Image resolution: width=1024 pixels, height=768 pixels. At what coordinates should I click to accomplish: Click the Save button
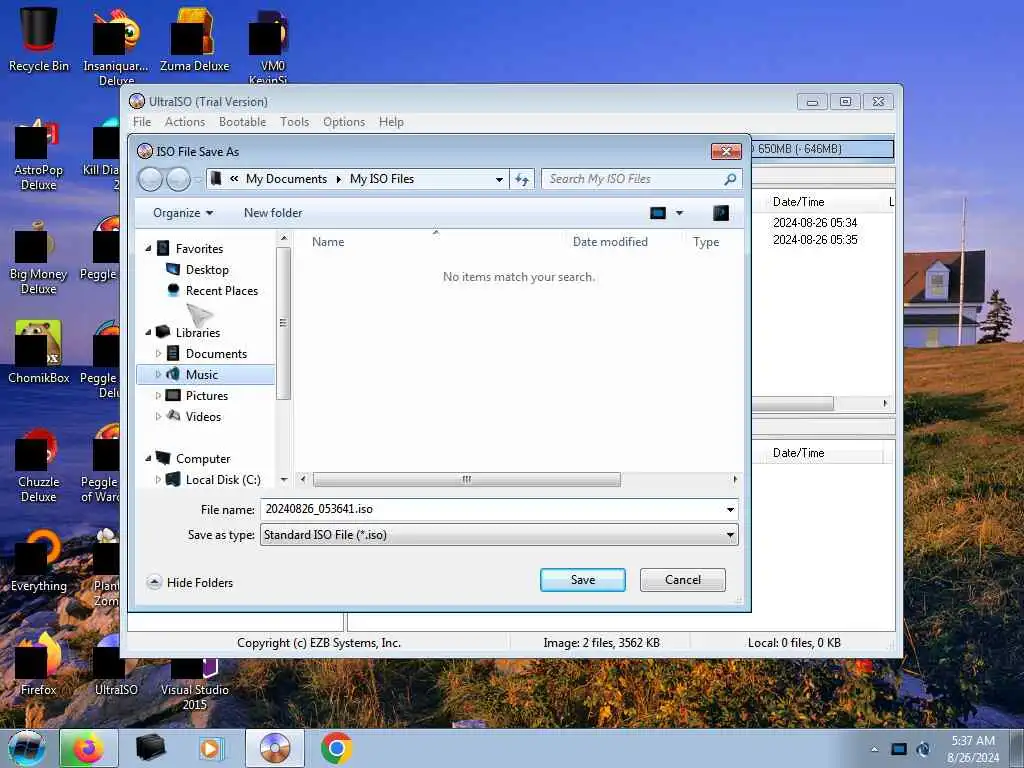pos(583,580)
